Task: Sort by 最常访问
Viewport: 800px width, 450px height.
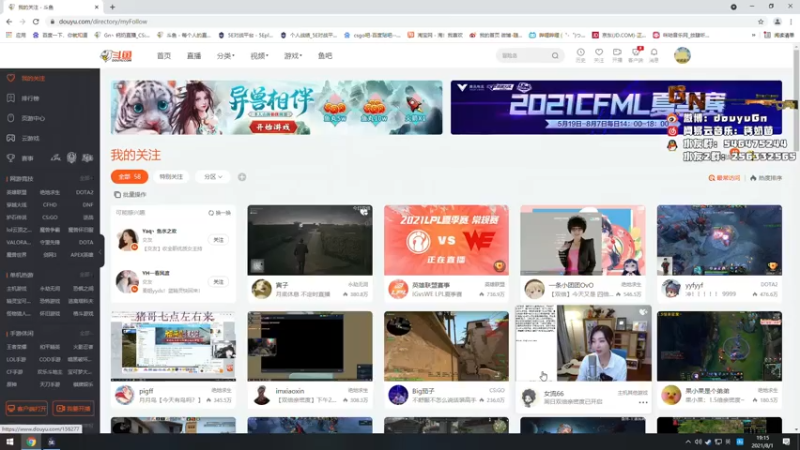Action: pyautogui.click(x=724, y=178)
